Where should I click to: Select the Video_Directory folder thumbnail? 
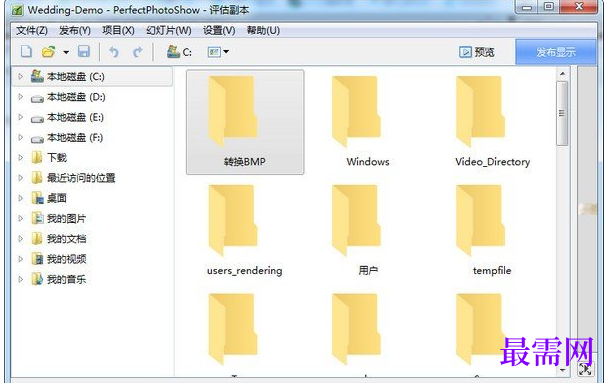pyautogui.click(x=492, y=122)
